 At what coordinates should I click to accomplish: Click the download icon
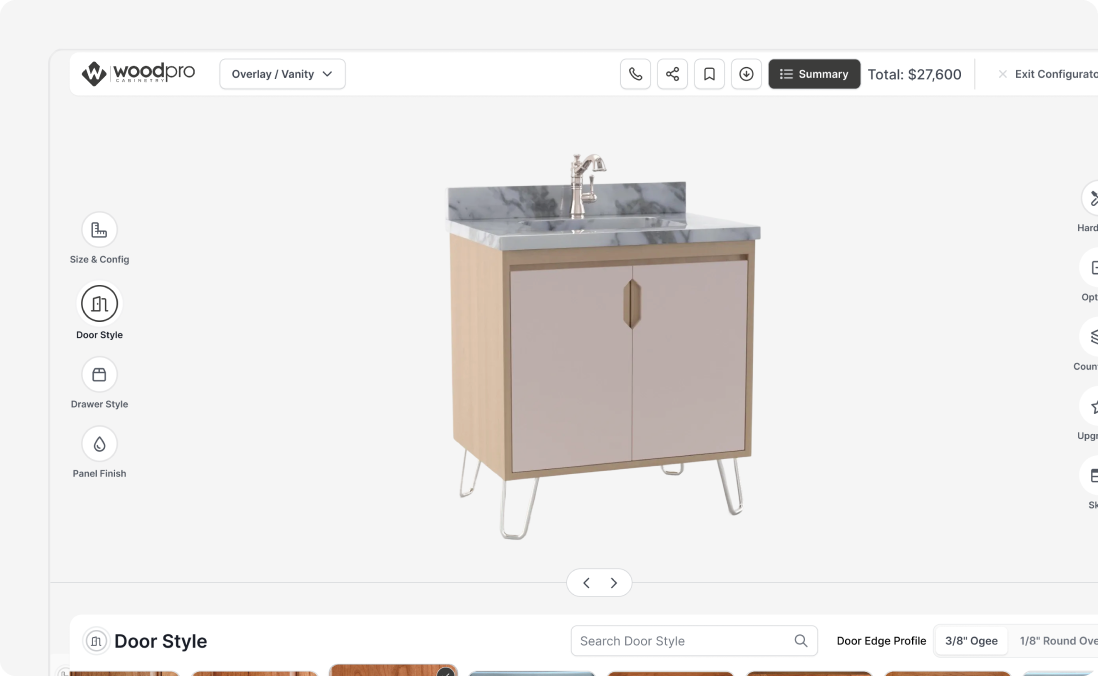pyautogui.click(x=746, y=74)
